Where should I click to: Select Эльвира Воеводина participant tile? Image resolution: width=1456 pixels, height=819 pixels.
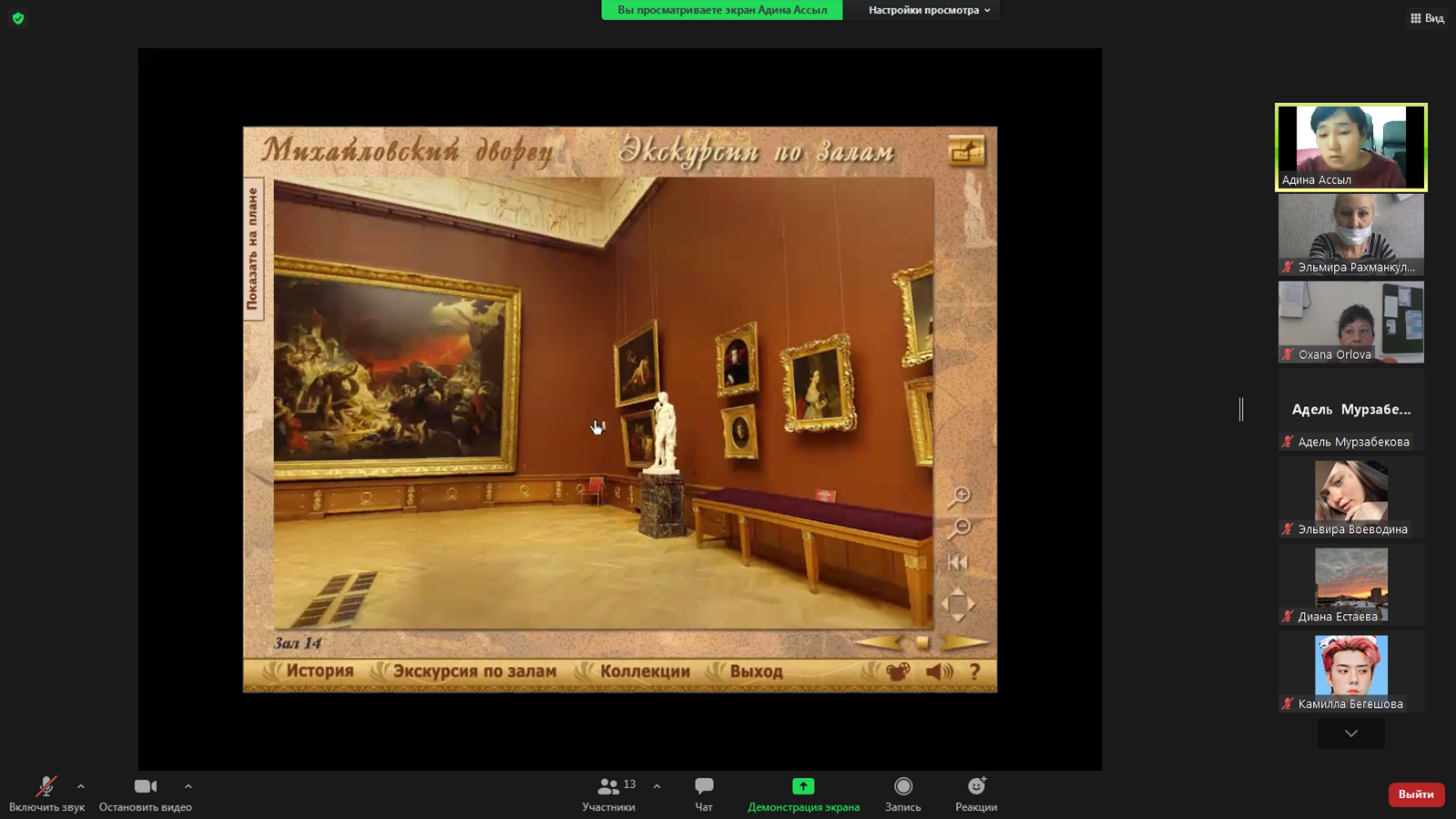coord(1351,497)
